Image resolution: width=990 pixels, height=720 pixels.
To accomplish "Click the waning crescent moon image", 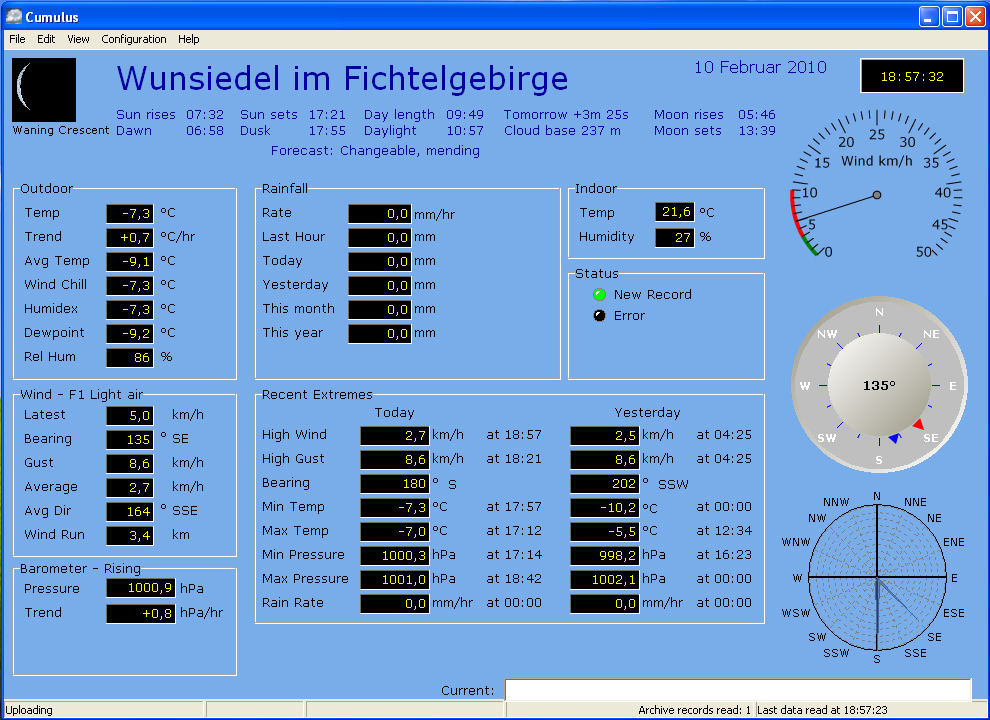I will [x=44, y=90].
